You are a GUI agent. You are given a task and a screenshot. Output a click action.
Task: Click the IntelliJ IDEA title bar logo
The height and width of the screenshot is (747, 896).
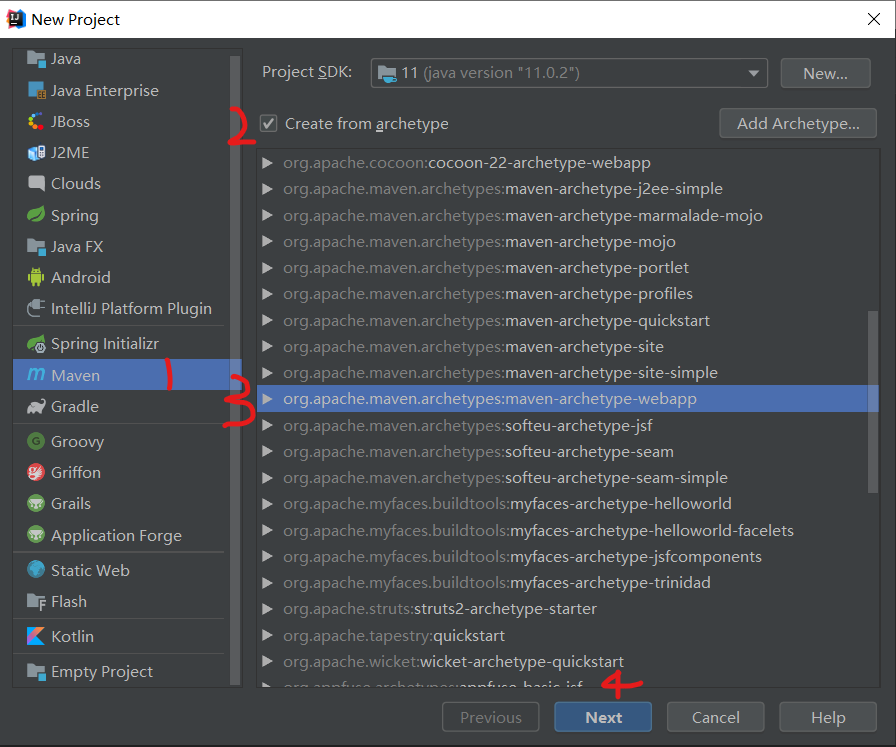[x=16, y=19]
